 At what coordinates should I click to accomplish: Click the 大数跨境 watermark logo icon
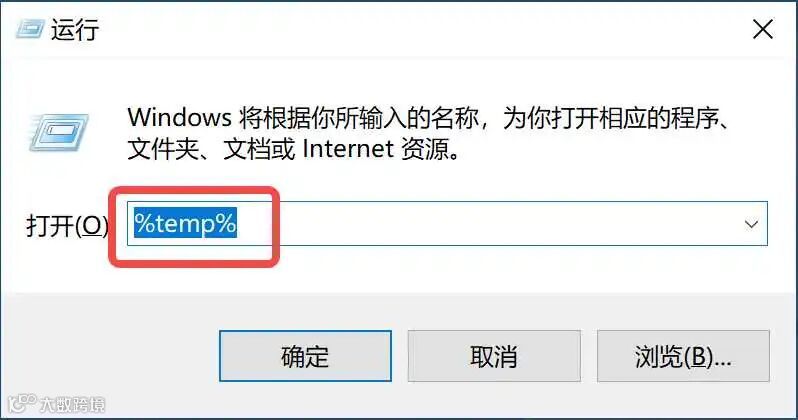(22, 404)
